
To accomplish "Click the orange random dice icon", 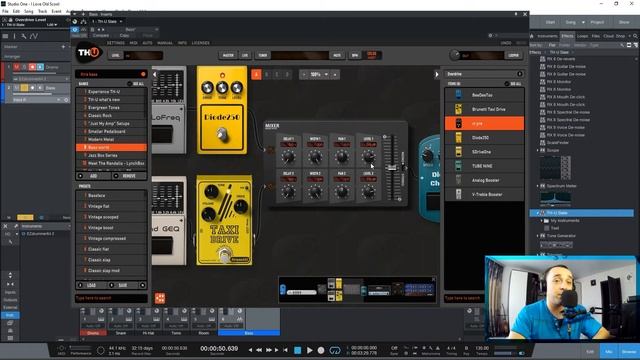I will click(x=160, y=298).
